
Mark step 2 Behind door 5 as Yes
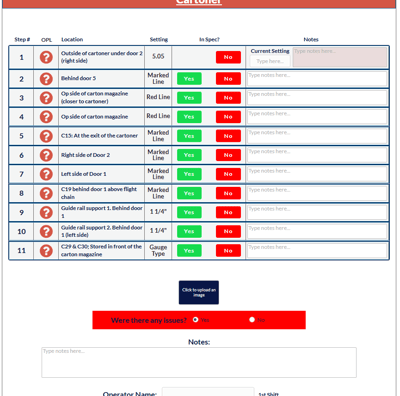click(189, 79)
